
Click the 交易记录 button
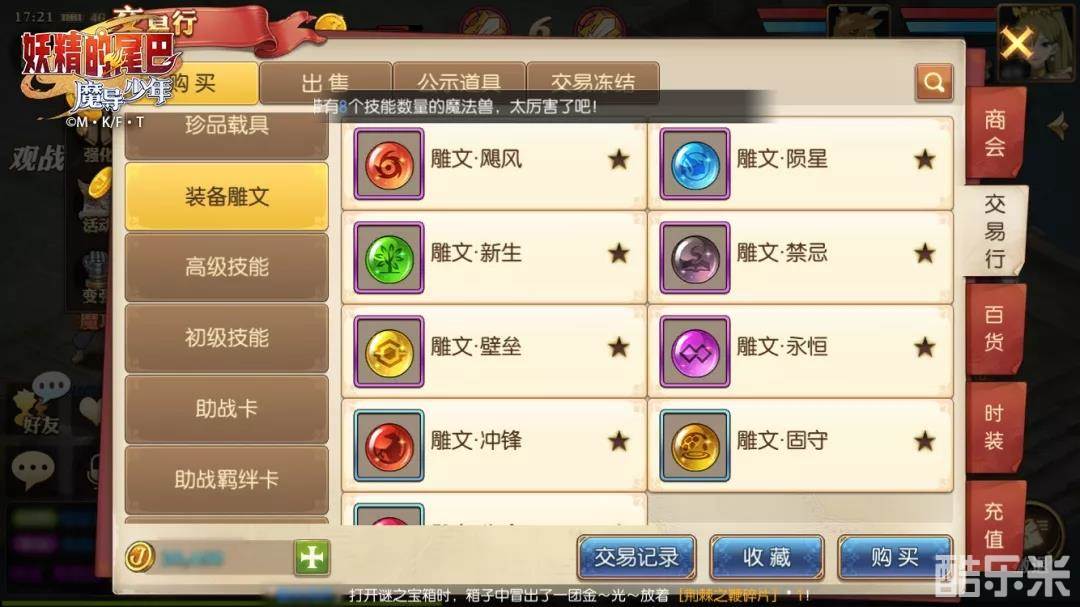636,557
